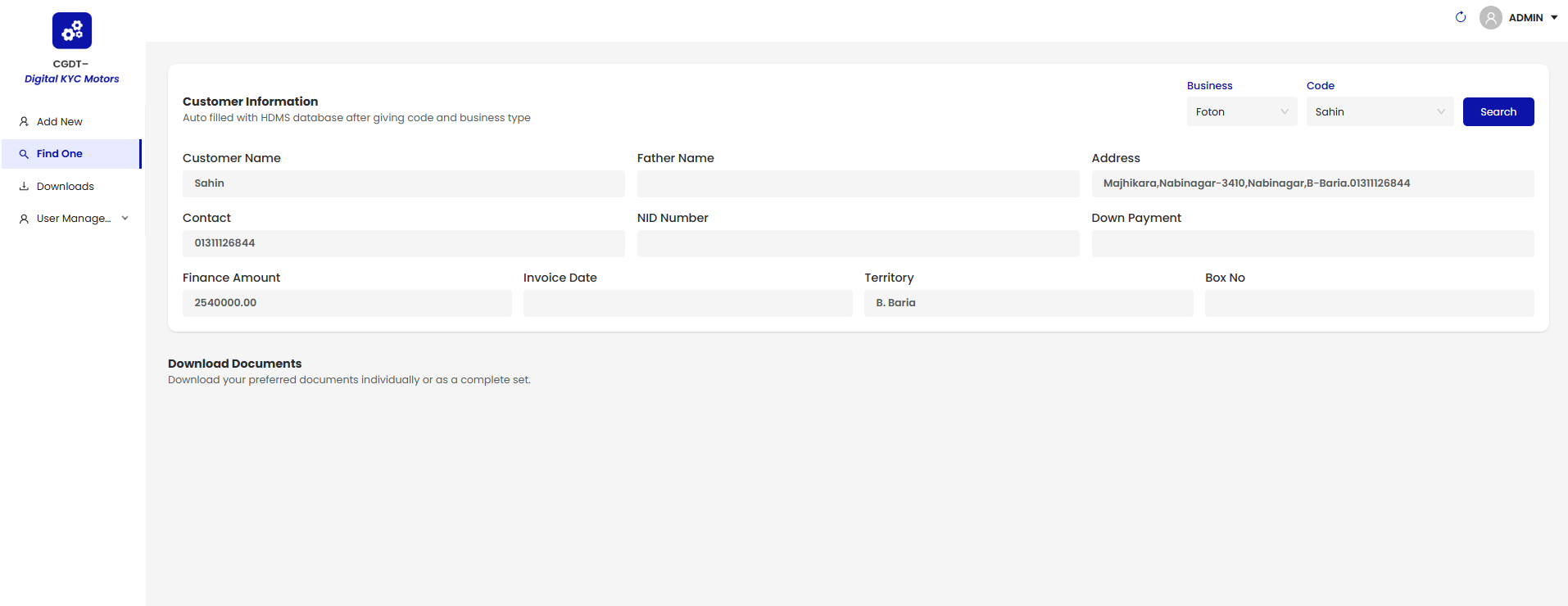Expand the User Management submenu chevron
The height and width of the screenshot is (606, 1568).
(125, 219)
